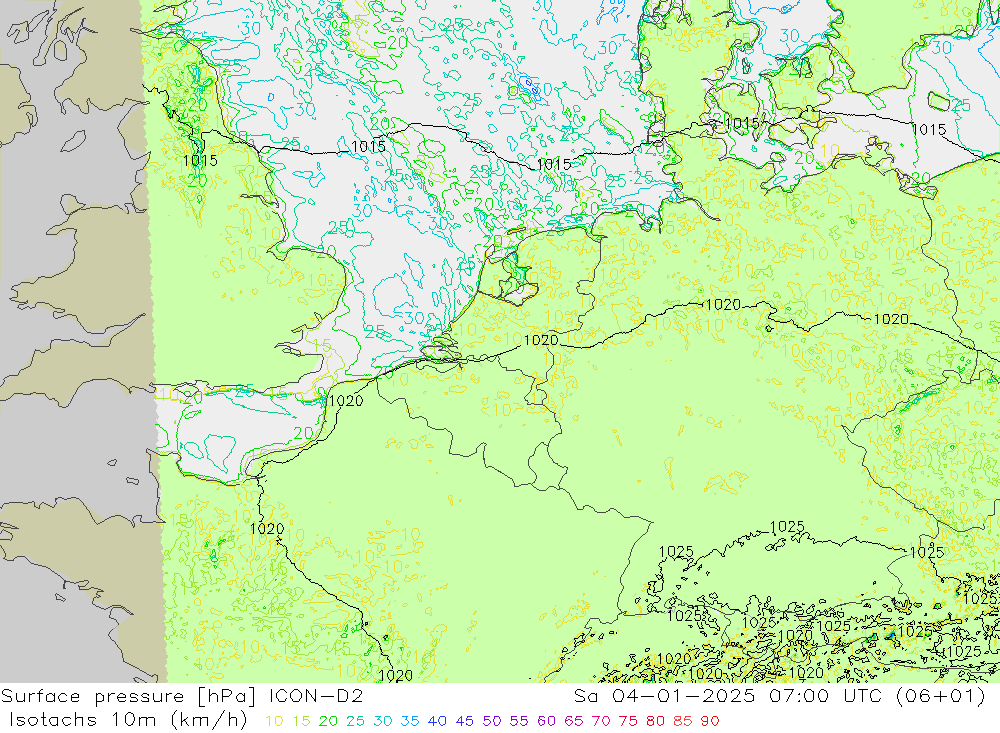Screen dimensions: 1000x733
Task: Select the isotach legend value 70
Action: 601,722
